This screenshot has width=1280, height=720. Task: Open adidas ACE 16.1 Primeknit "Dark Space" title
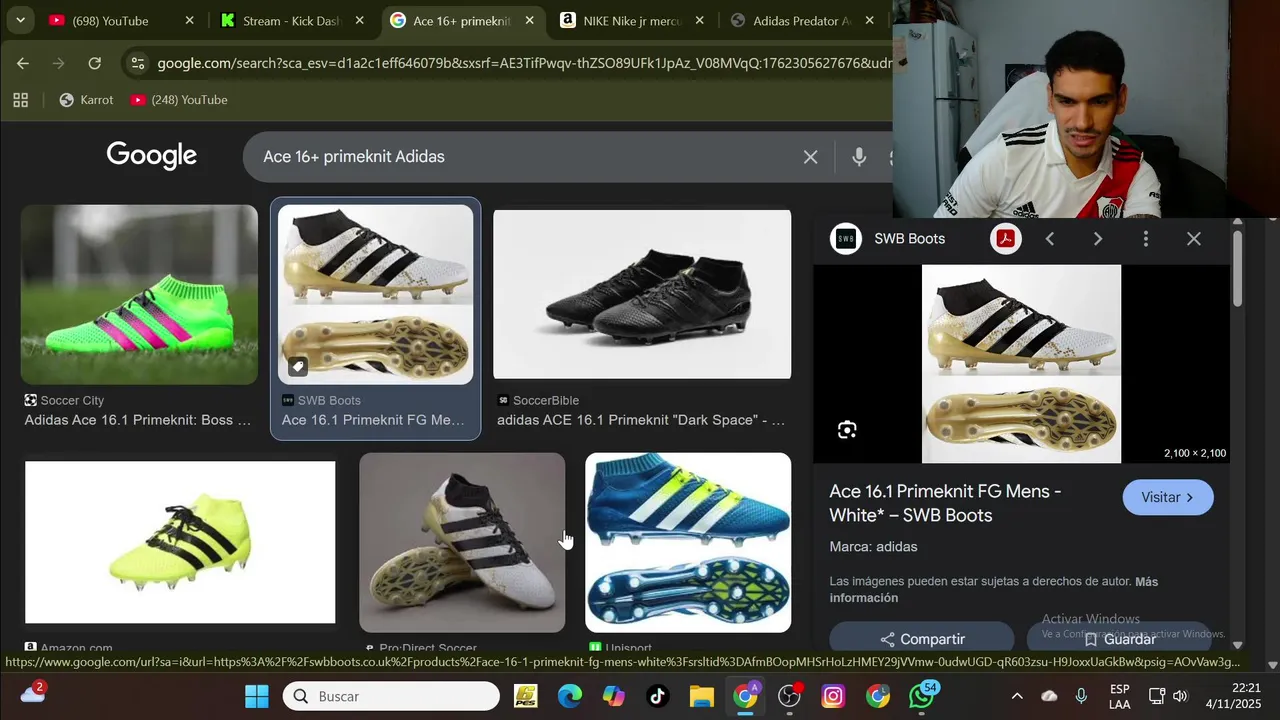pyautogui.click(x=641, y=420)
